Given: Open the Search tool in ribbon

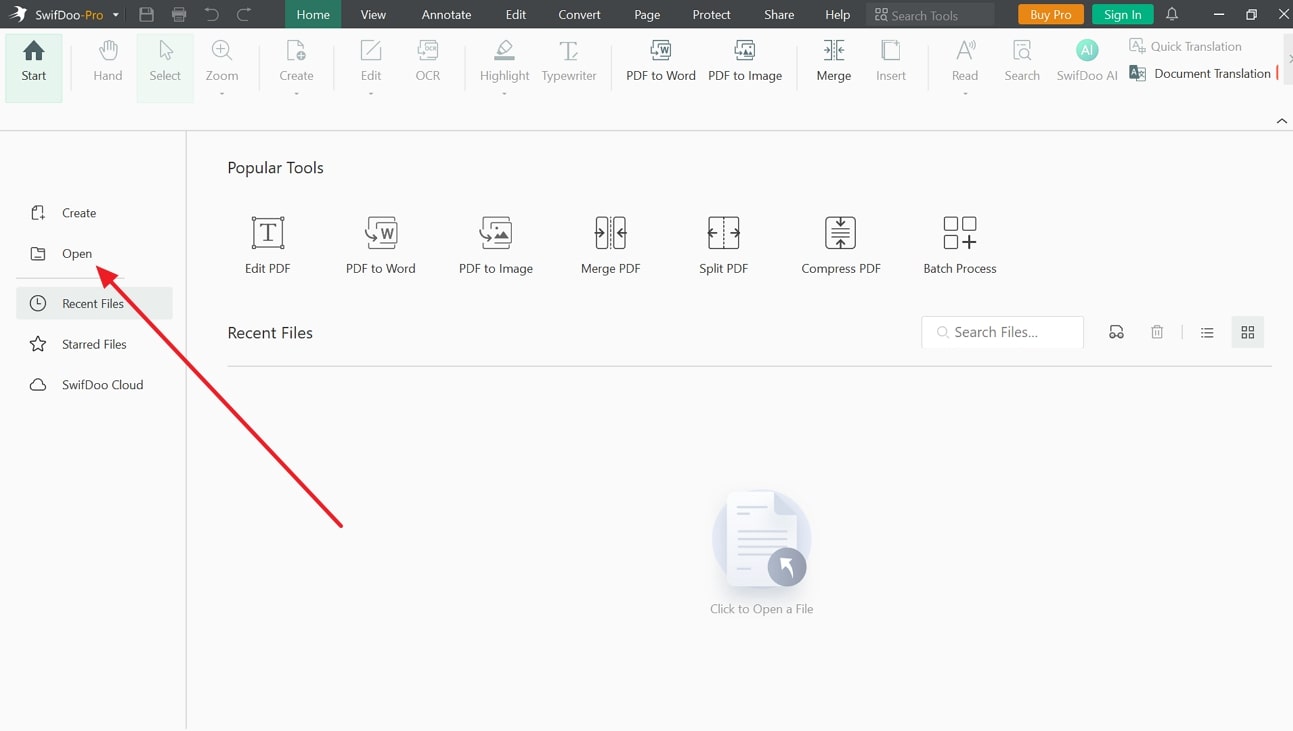Looking at the screenshot, I should tap(1022, 61).
